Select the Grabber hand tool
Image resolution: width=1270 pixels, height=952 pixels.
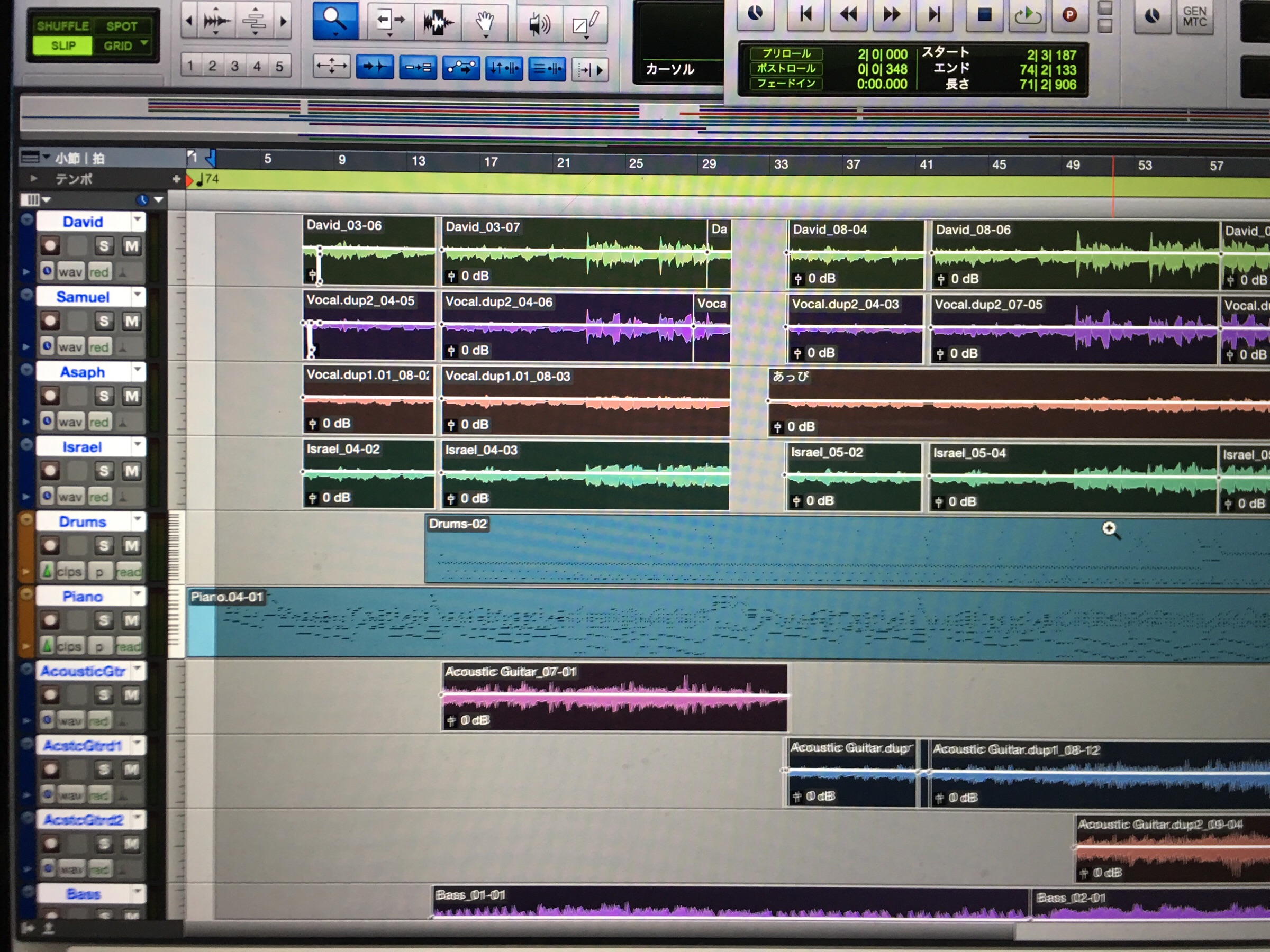[x=485, y=22]
